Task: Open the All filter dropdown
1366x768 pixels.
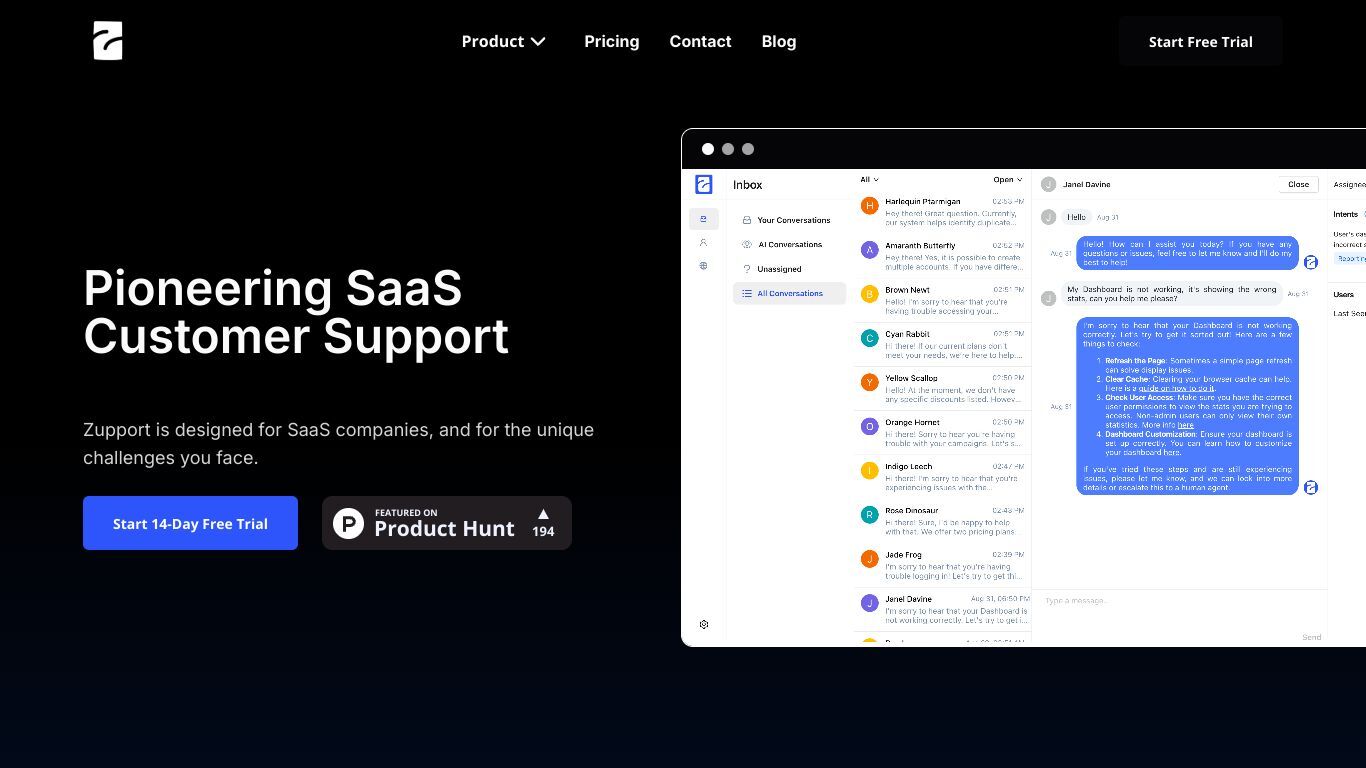Action: pyautogui.click(x=869, y=180)
